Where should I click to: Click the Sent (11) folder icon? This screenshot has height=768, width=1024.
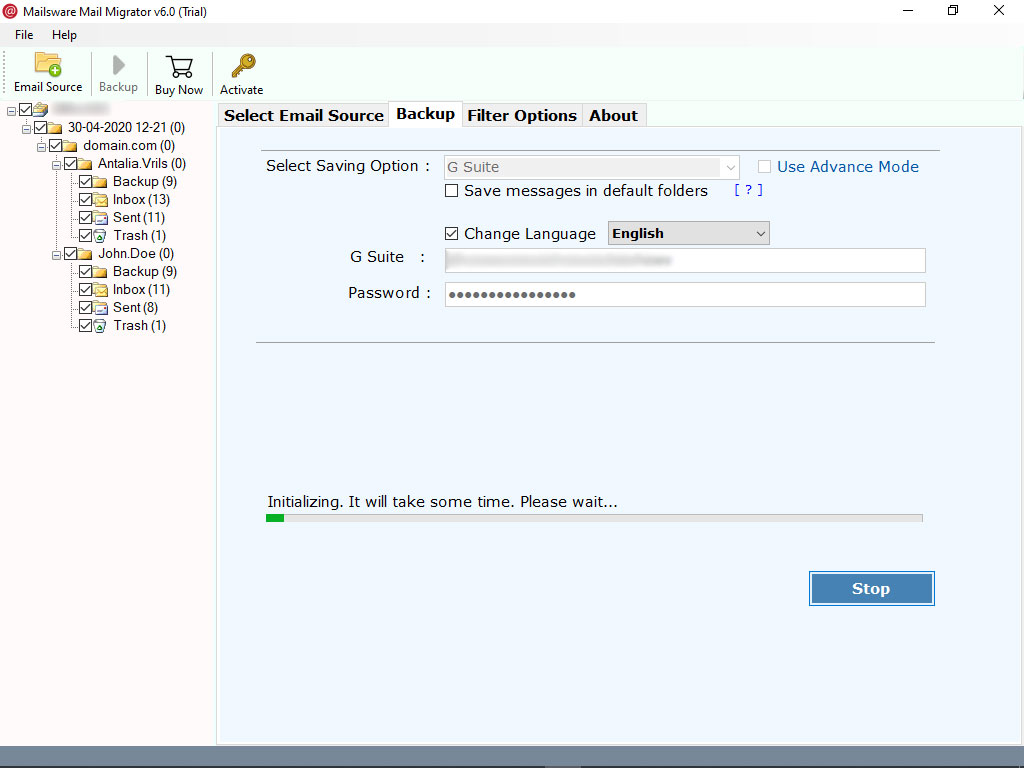101,217
